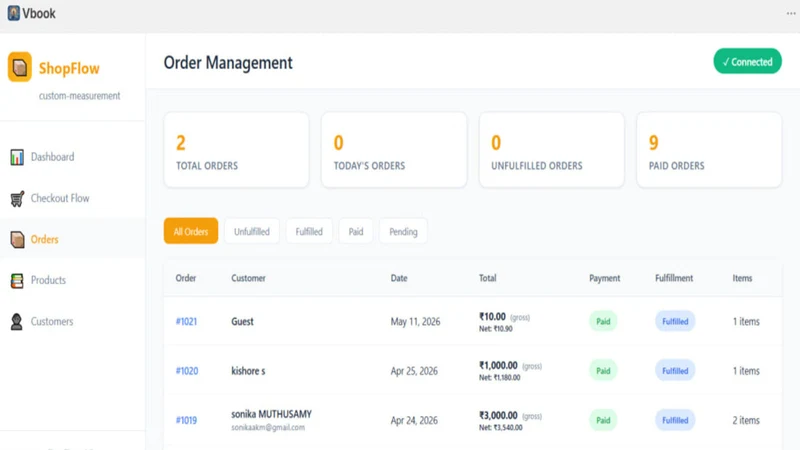Open order #1021 link
Viewport: 800px width, 450px height.
(186, 321)
